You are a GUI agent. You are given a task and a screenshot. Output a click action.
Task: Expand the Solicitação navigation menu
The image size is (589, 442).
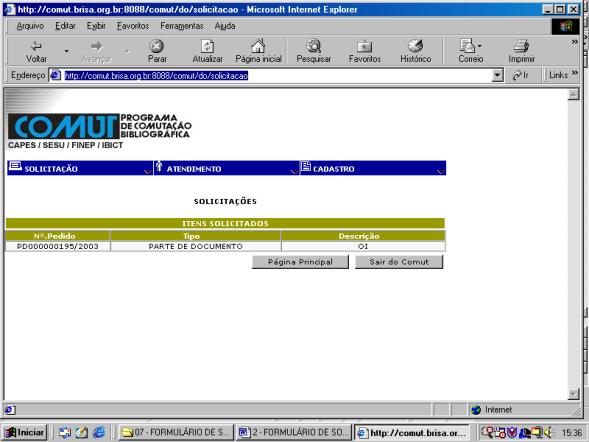coord(80,168)
